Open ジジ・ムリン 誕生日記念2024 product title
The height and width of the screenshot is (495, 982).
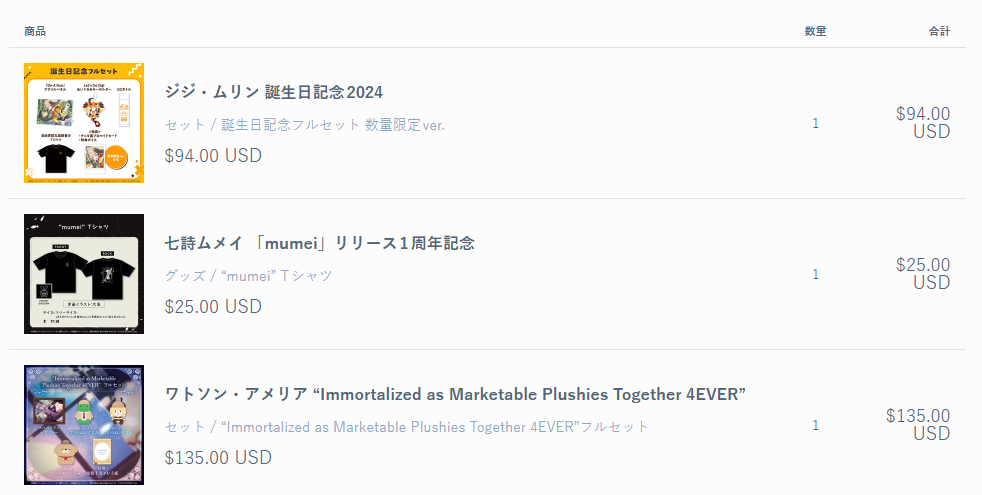(x=274, y=92)
